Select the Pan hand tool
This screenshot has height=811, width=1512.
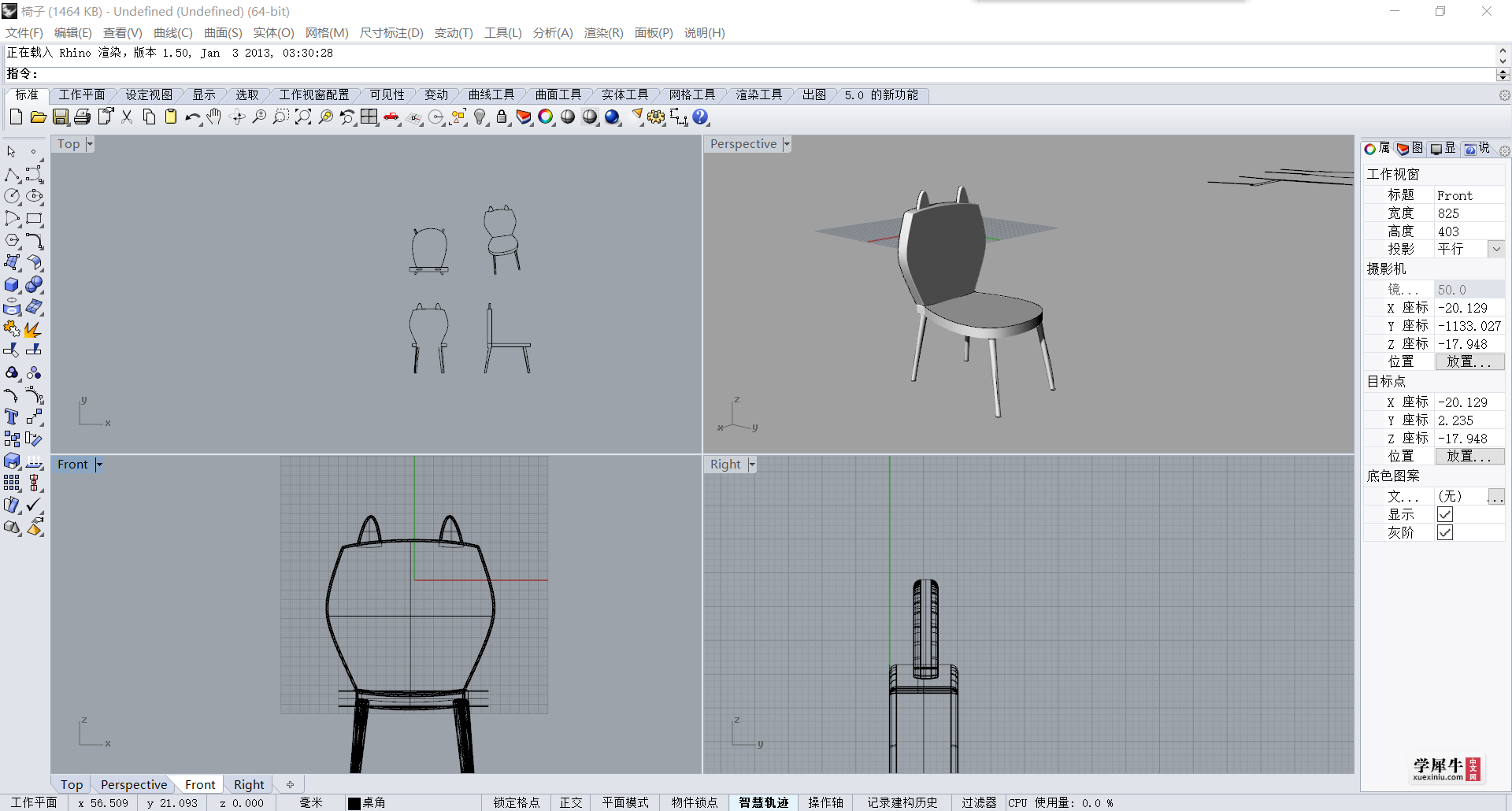[x=214, y=117]
